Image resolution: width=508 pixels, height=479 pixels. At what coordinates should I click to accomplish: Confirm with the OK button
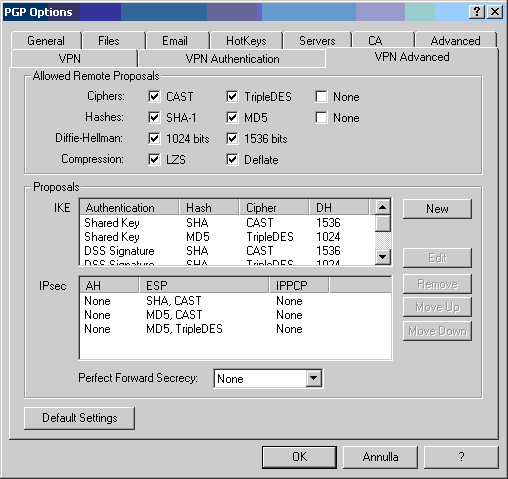point(299,457)
